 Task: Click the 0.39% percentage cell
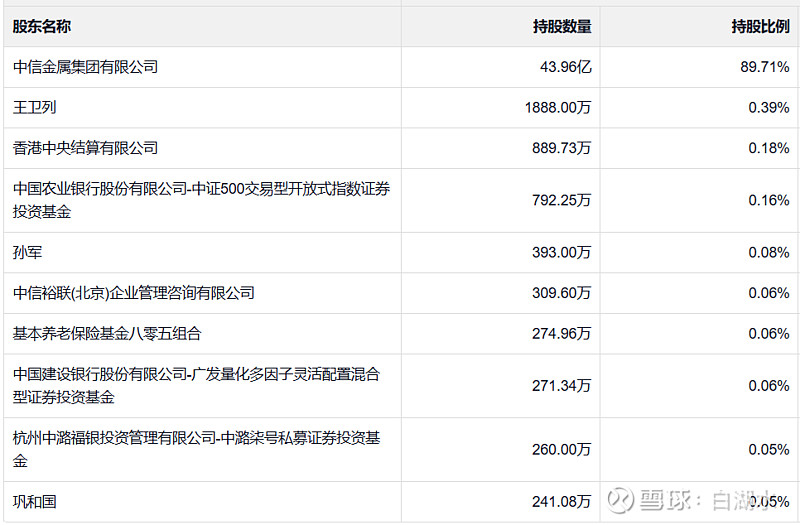pos(769,107)
